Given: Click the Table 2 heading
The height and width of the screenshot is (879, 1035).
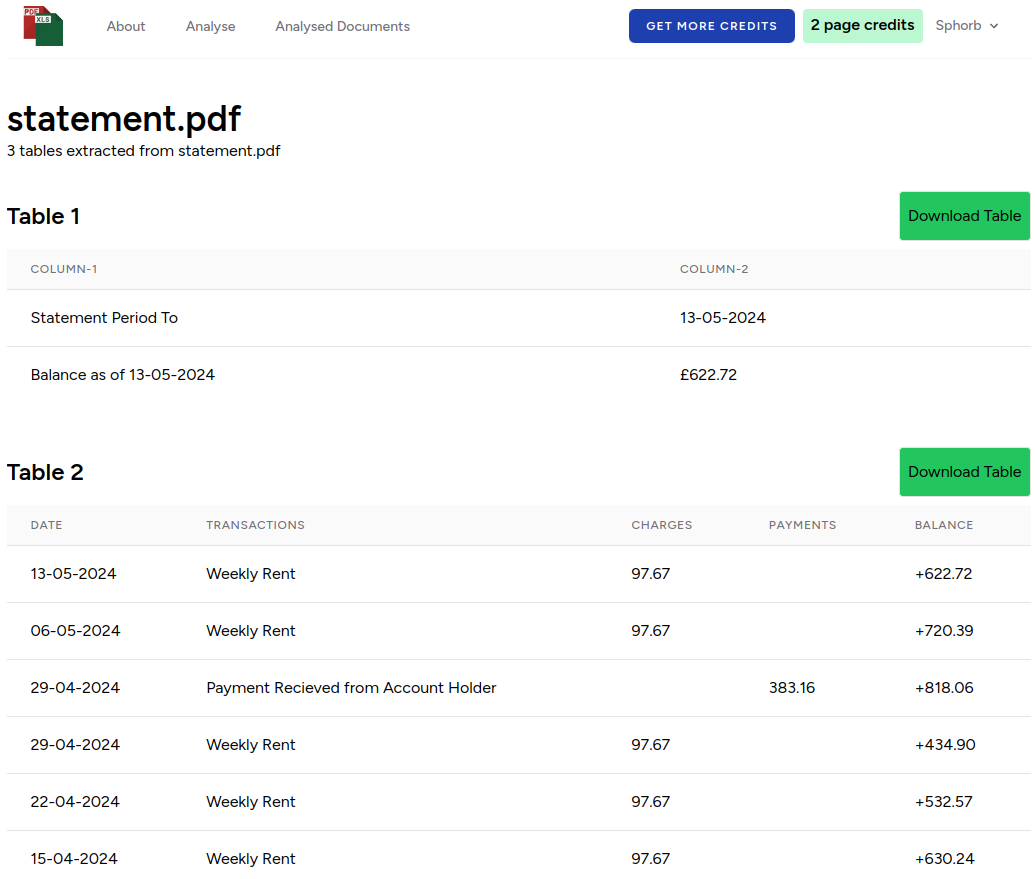Looking at the screenshot, I should pyautogui.click(x=45, y=472).
